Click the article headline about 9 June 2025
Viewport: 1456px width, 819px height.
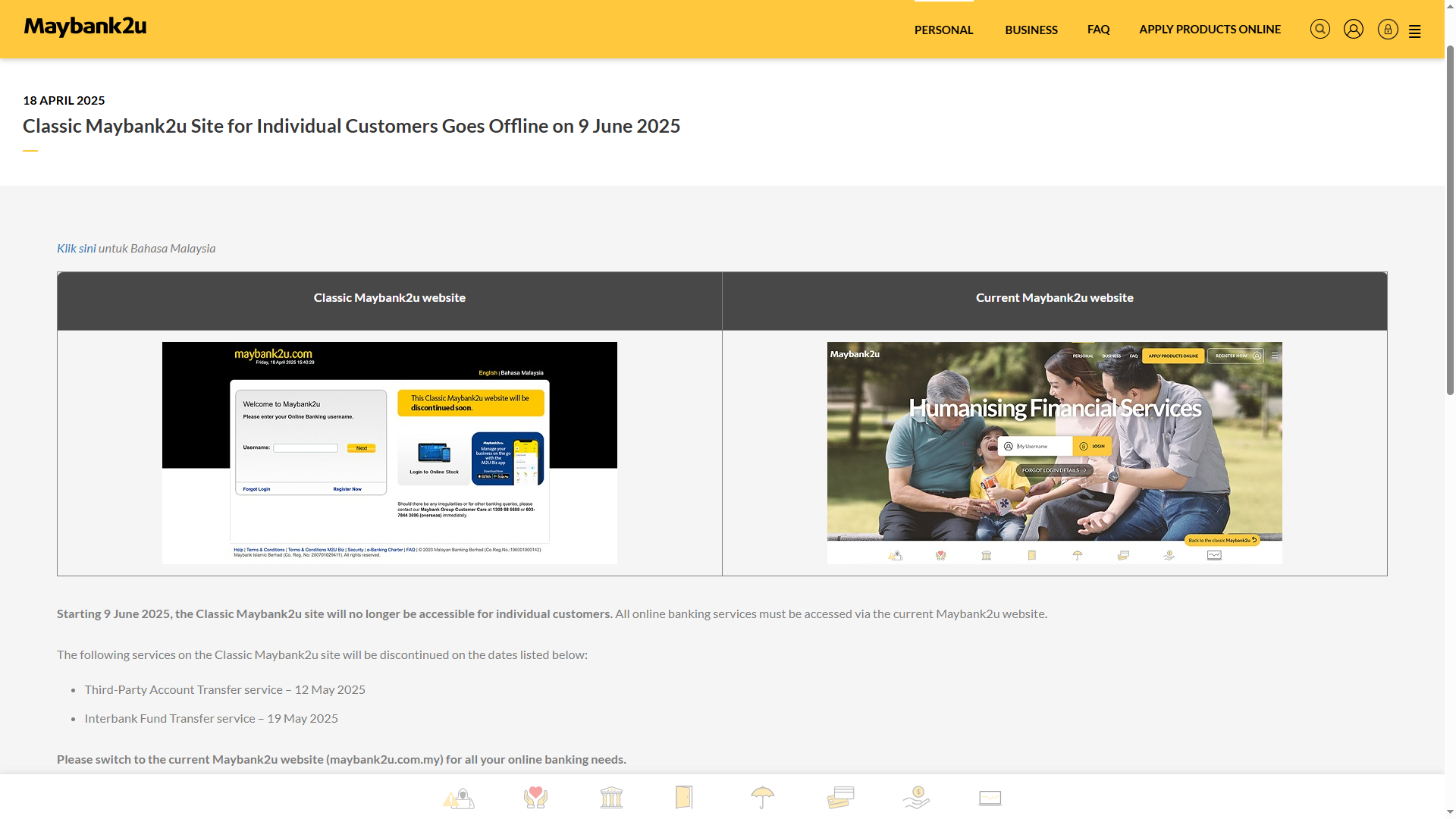[x=351, y=126]
